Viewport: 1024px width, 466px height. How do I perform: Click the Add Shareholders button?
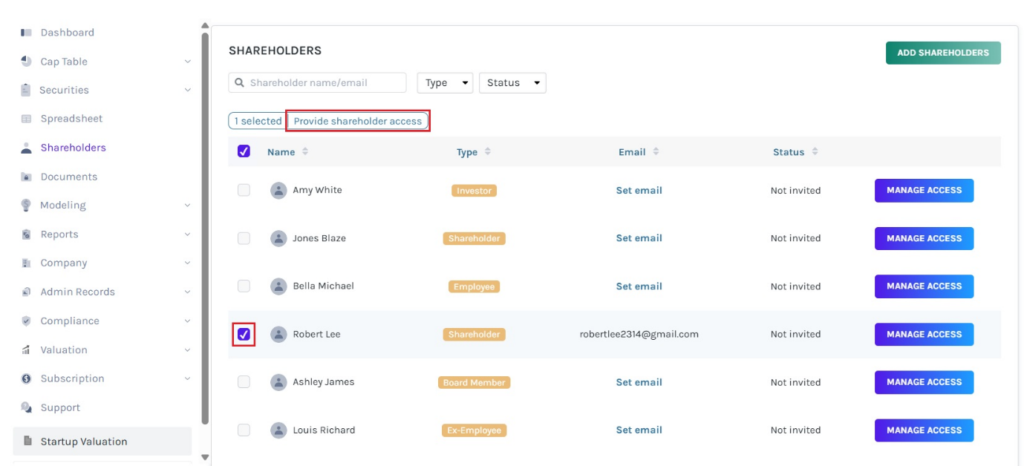tap(942, 53)
